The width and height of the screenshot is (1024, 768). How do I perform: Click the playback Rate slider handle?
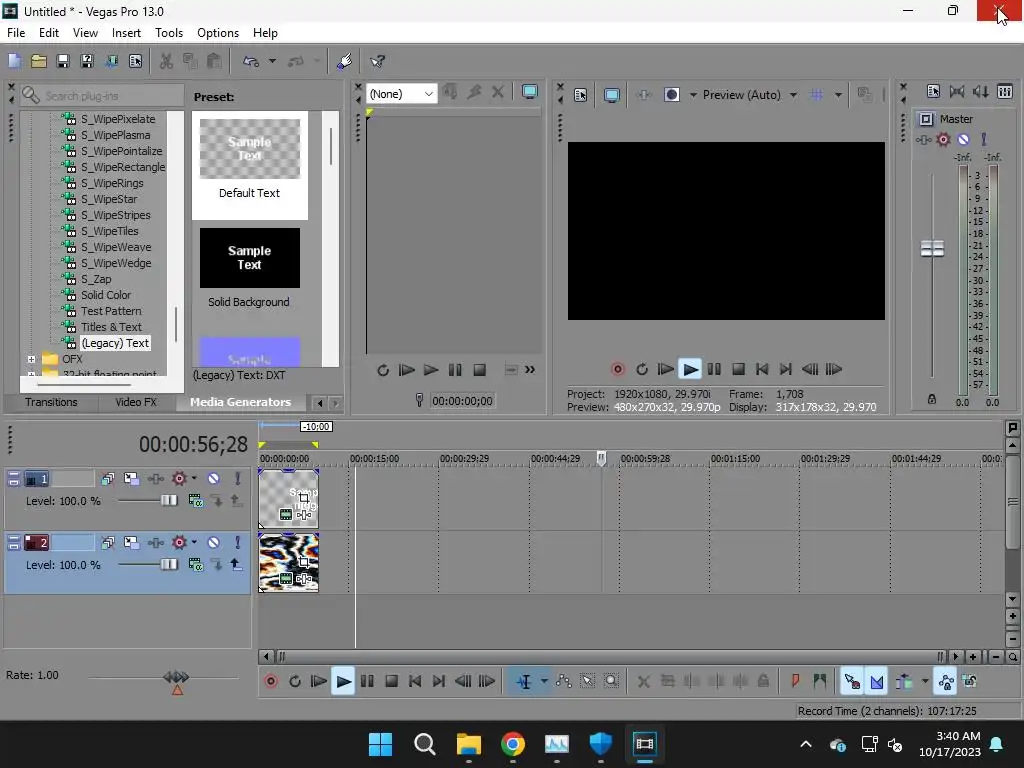pos(176,677)
